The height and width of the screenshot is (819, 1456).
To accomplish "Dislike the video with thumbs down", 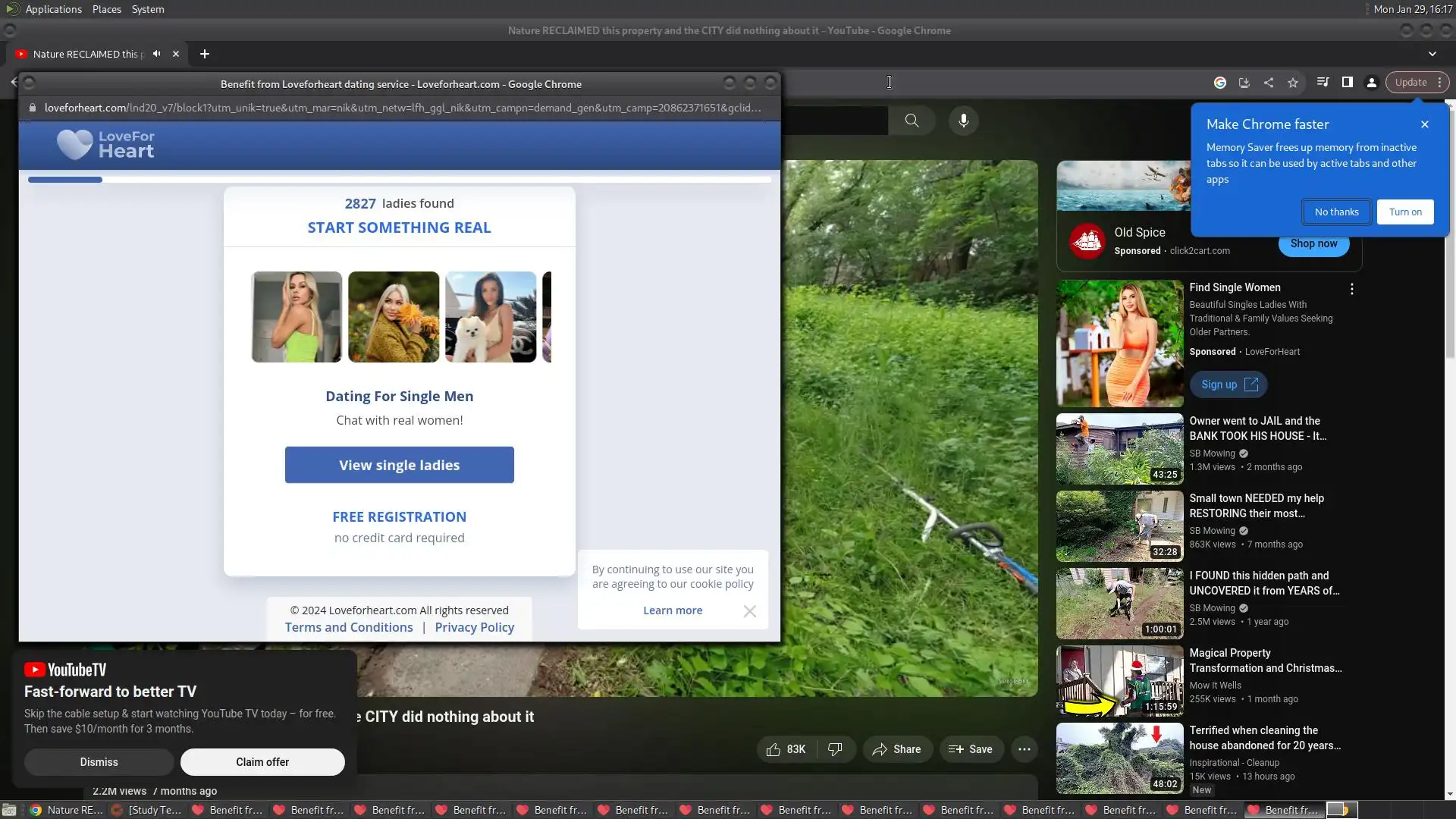I will [835, 749].
